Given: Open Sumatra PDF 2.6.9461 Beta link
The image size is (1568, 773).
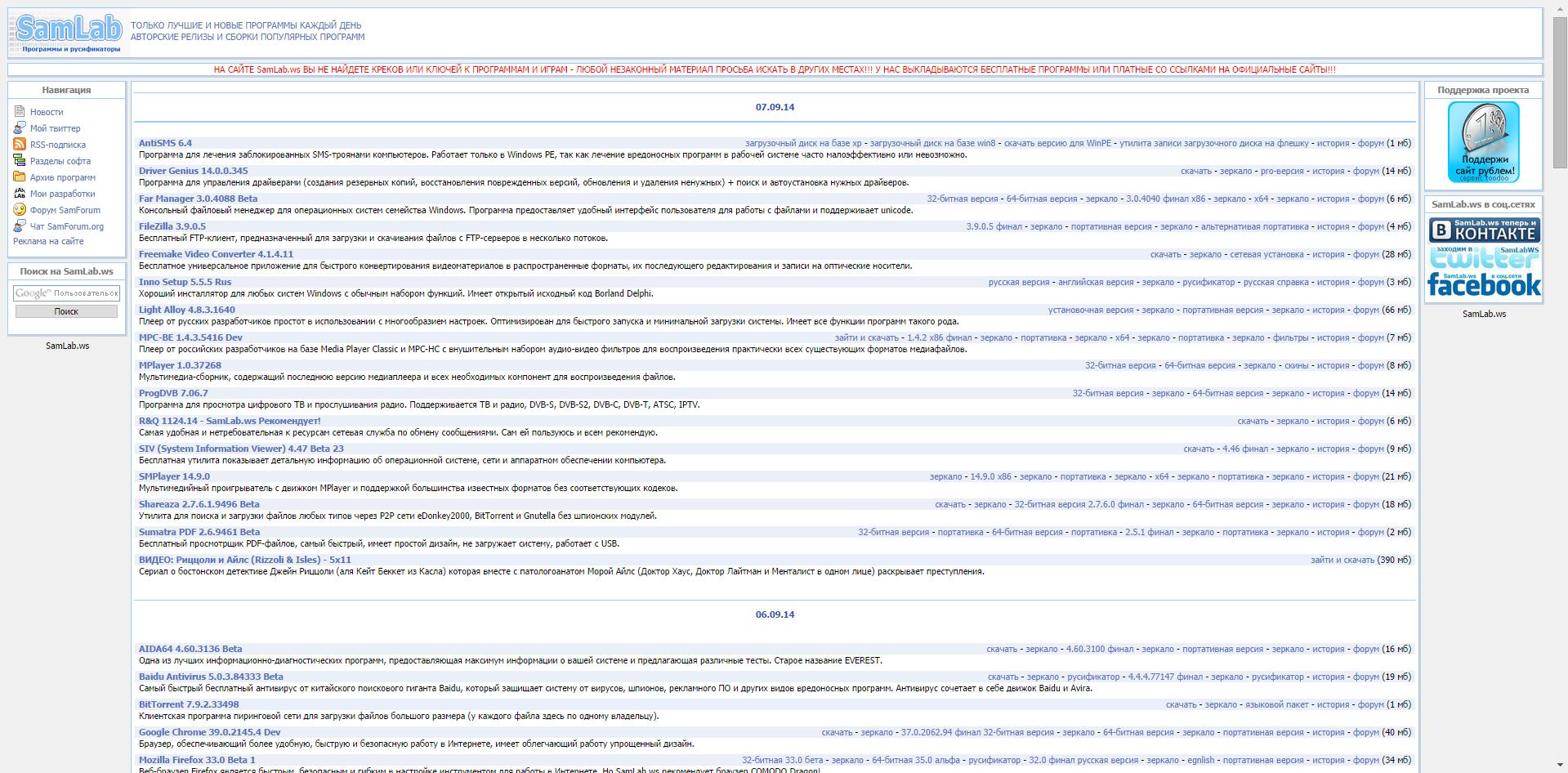Looking at the screenshot, I should (199, 532).
